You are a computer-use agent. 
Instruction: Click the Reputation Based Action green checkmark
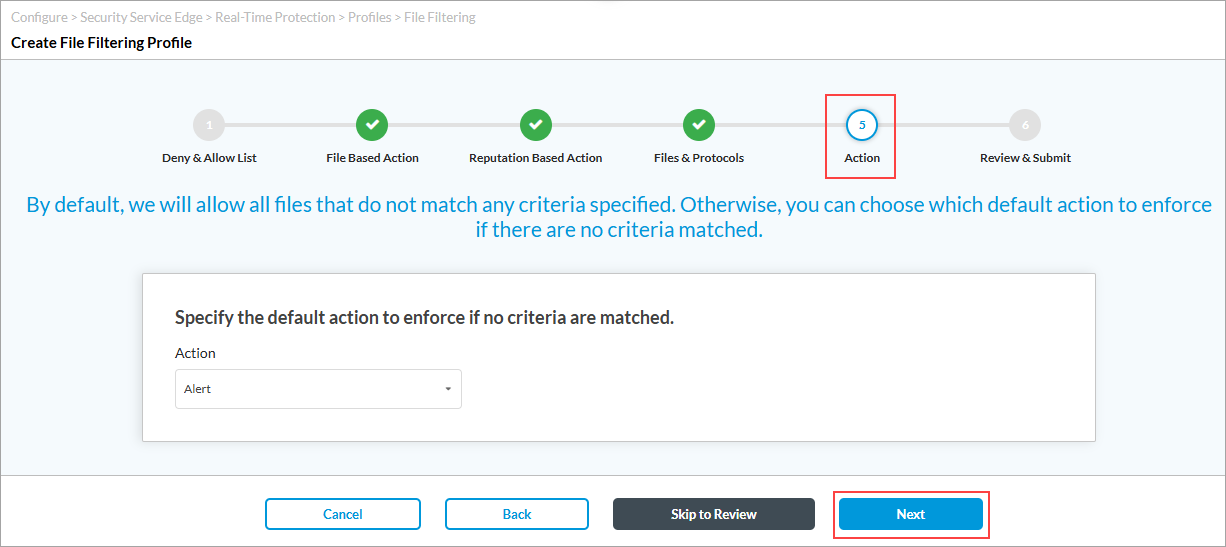coord(535,125)
